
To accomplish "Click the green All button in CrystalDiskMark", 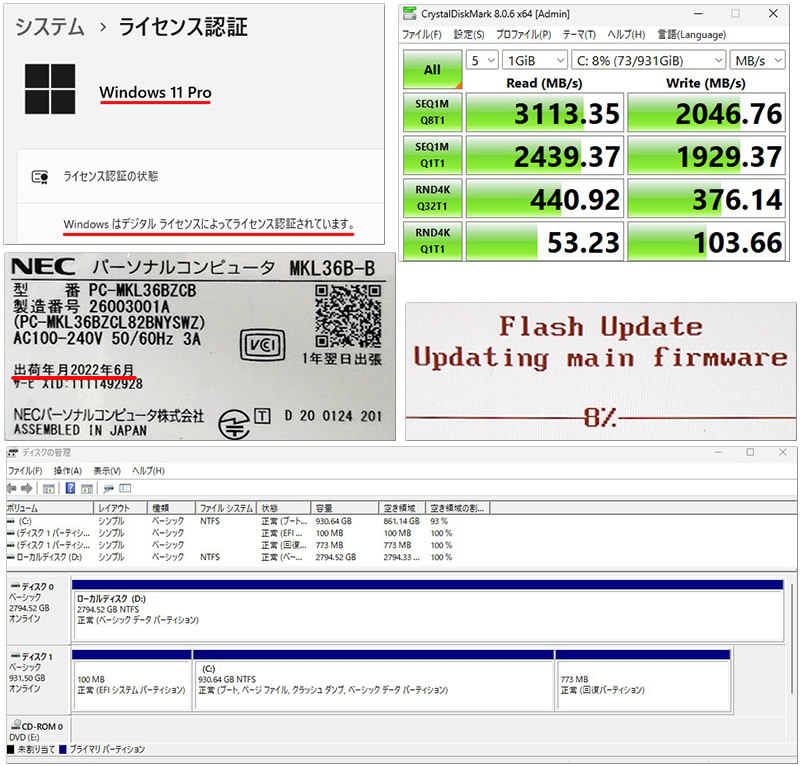I will pyautogui.click(x=432, y=69).
